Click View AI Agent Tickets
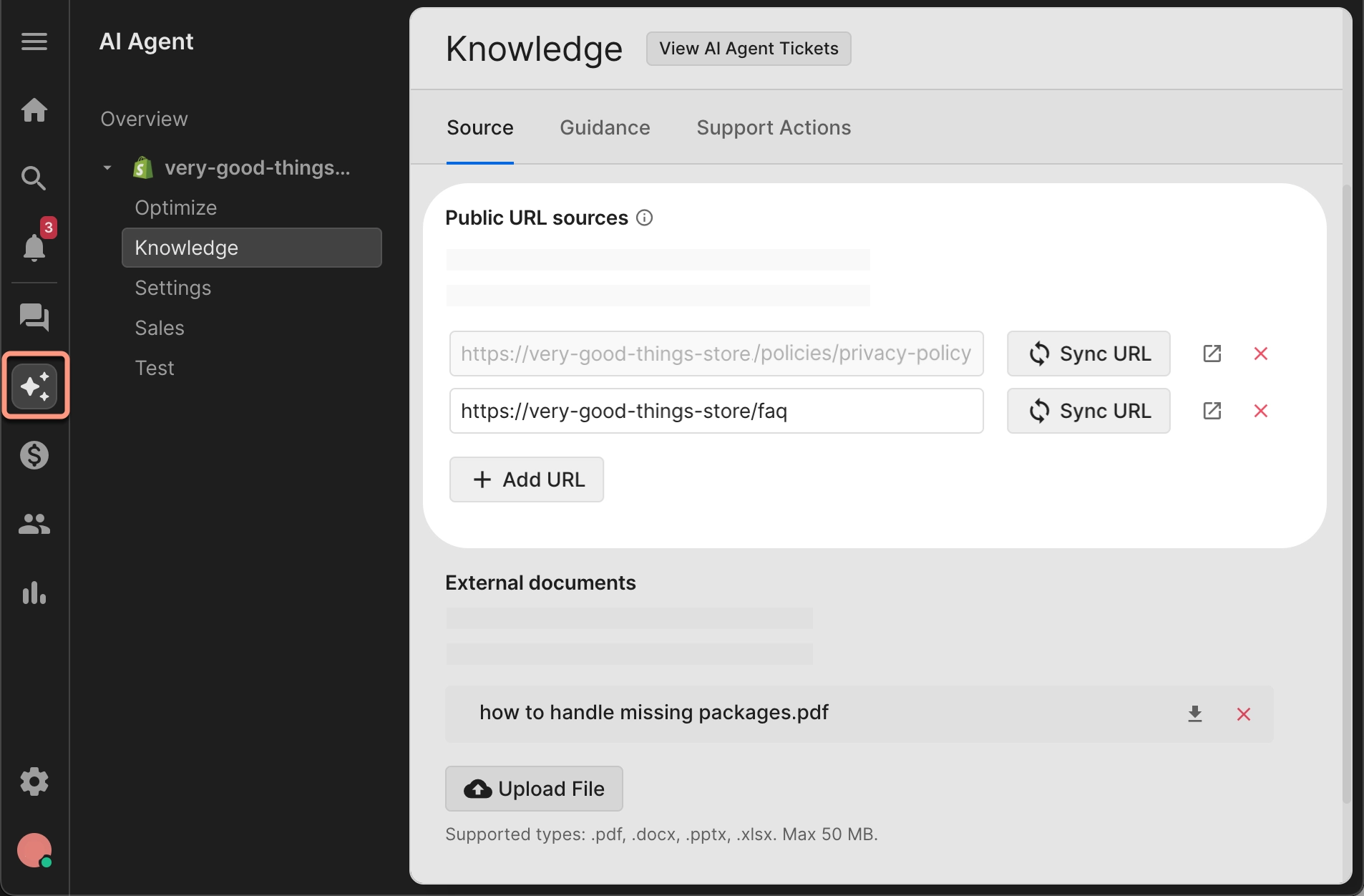This screenshot has width=1364, height=896. pos(747,49)
